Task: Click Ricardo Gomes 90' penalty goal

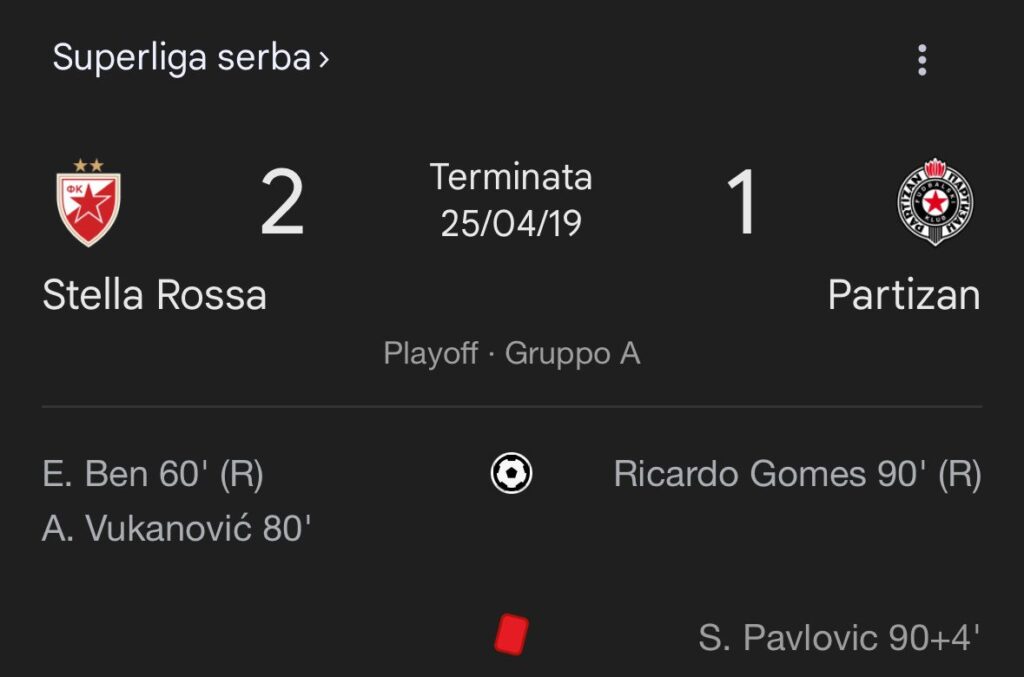Action: coord(797,474)
